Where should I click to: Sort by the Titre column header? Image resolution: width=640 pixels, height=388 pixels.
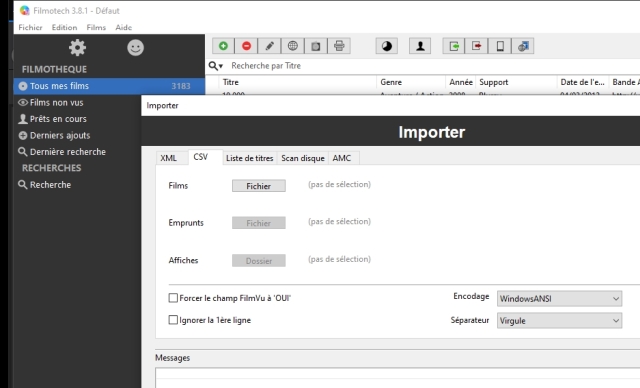[298, 82]
